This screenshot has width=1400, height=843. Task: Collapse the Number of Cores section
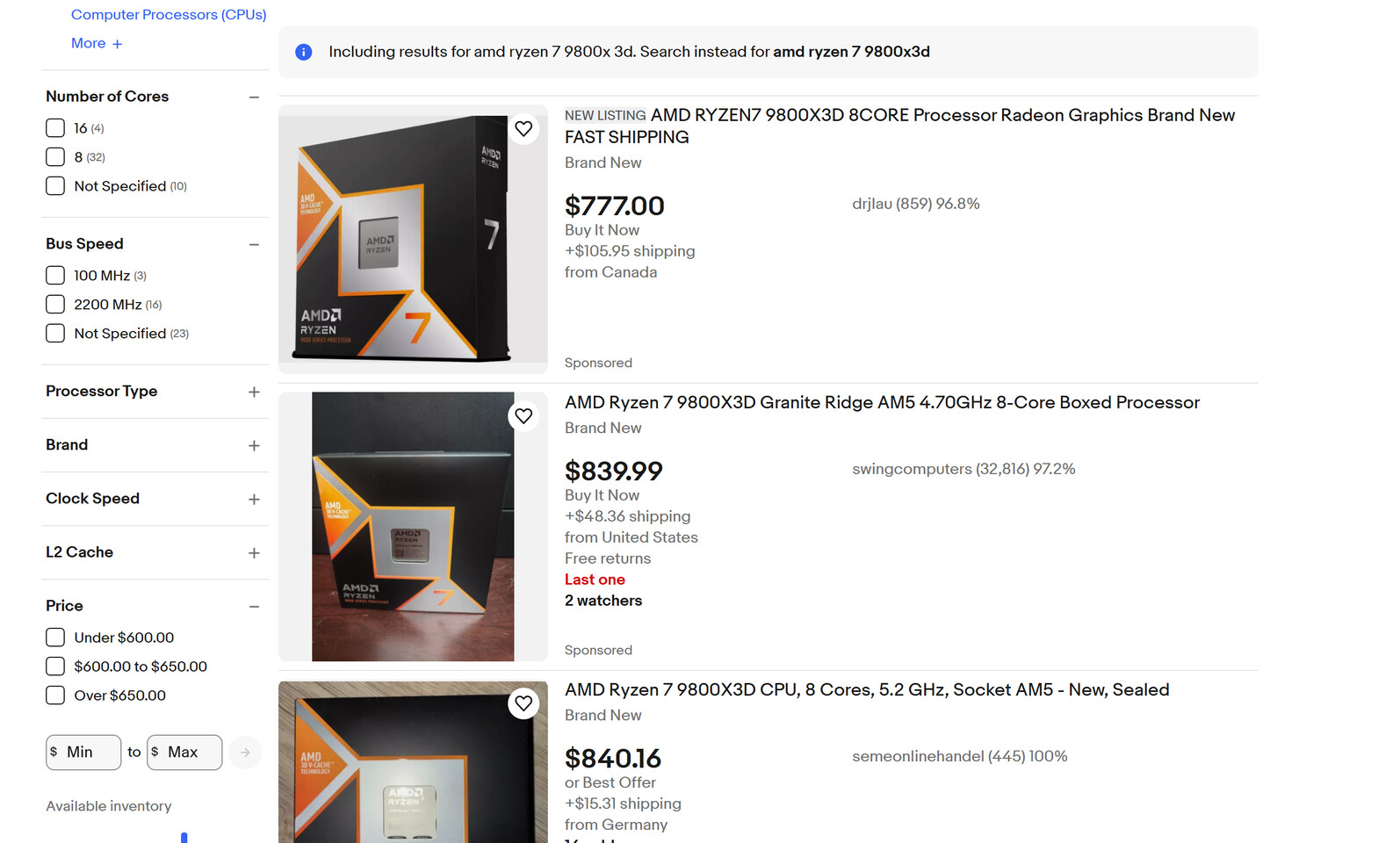tap(254, 97)
